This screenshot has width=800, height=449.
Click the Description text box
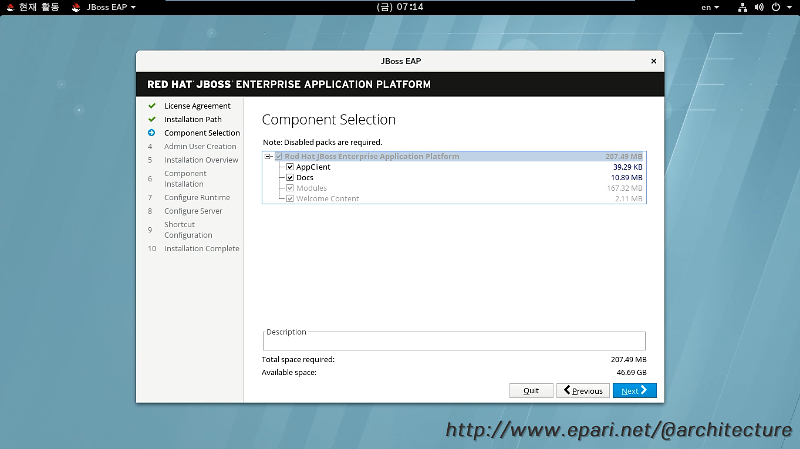(x=454, y=341)
